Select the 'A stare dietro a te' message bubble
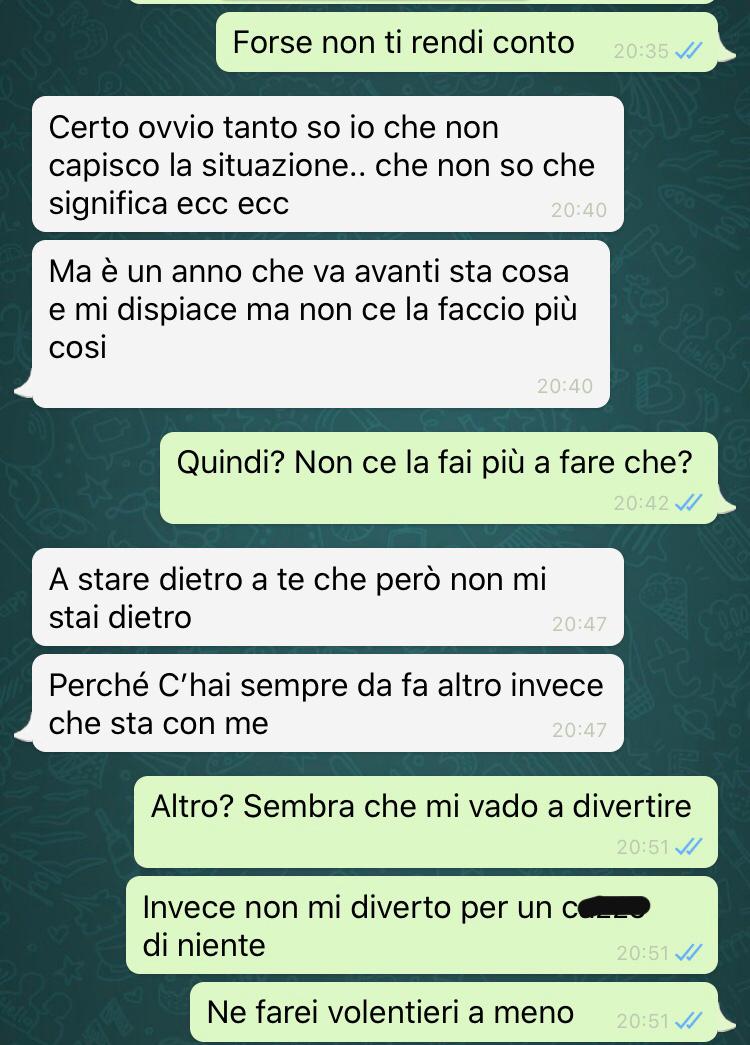Image resolution: width=750 pixels, height=1045 pixels. click(x=328, y=597)
